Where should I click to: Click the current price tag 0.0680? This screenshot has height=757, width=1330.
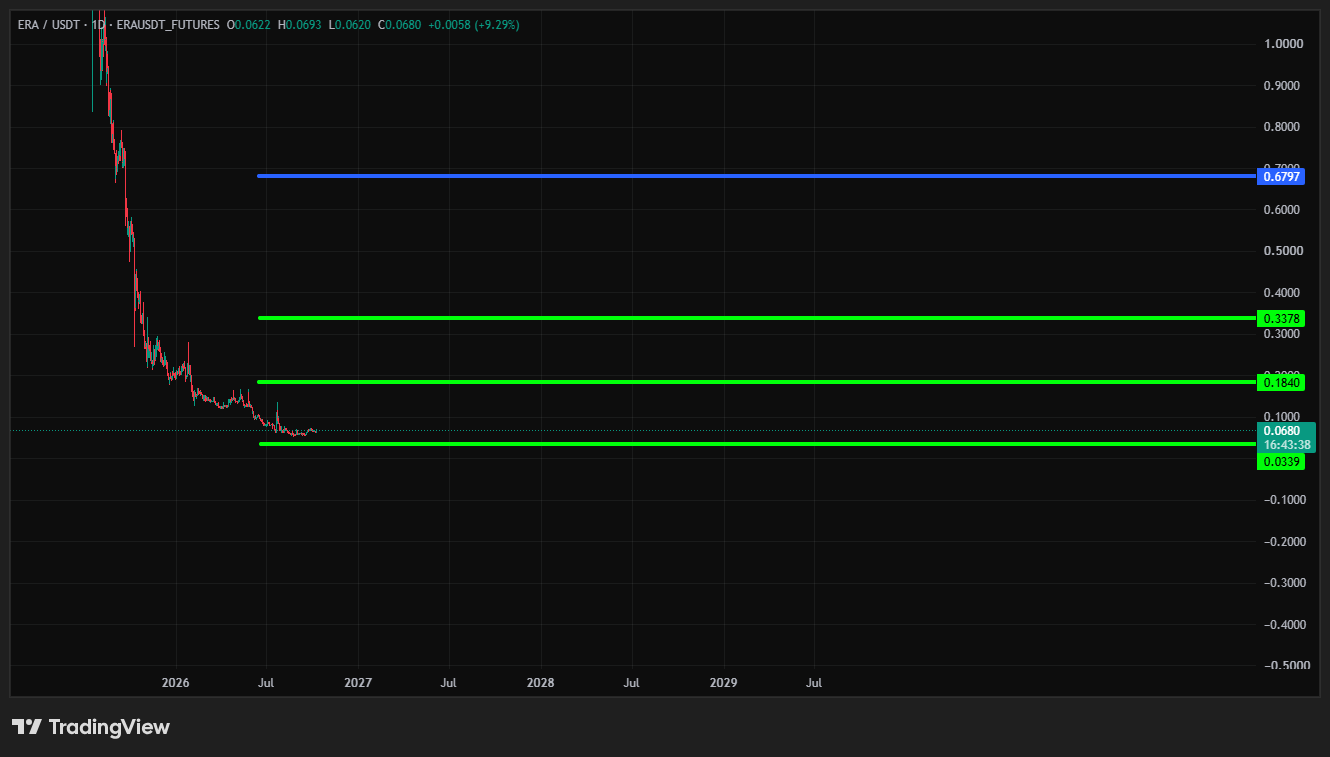pyautogui.click(x=1282, y=431)
